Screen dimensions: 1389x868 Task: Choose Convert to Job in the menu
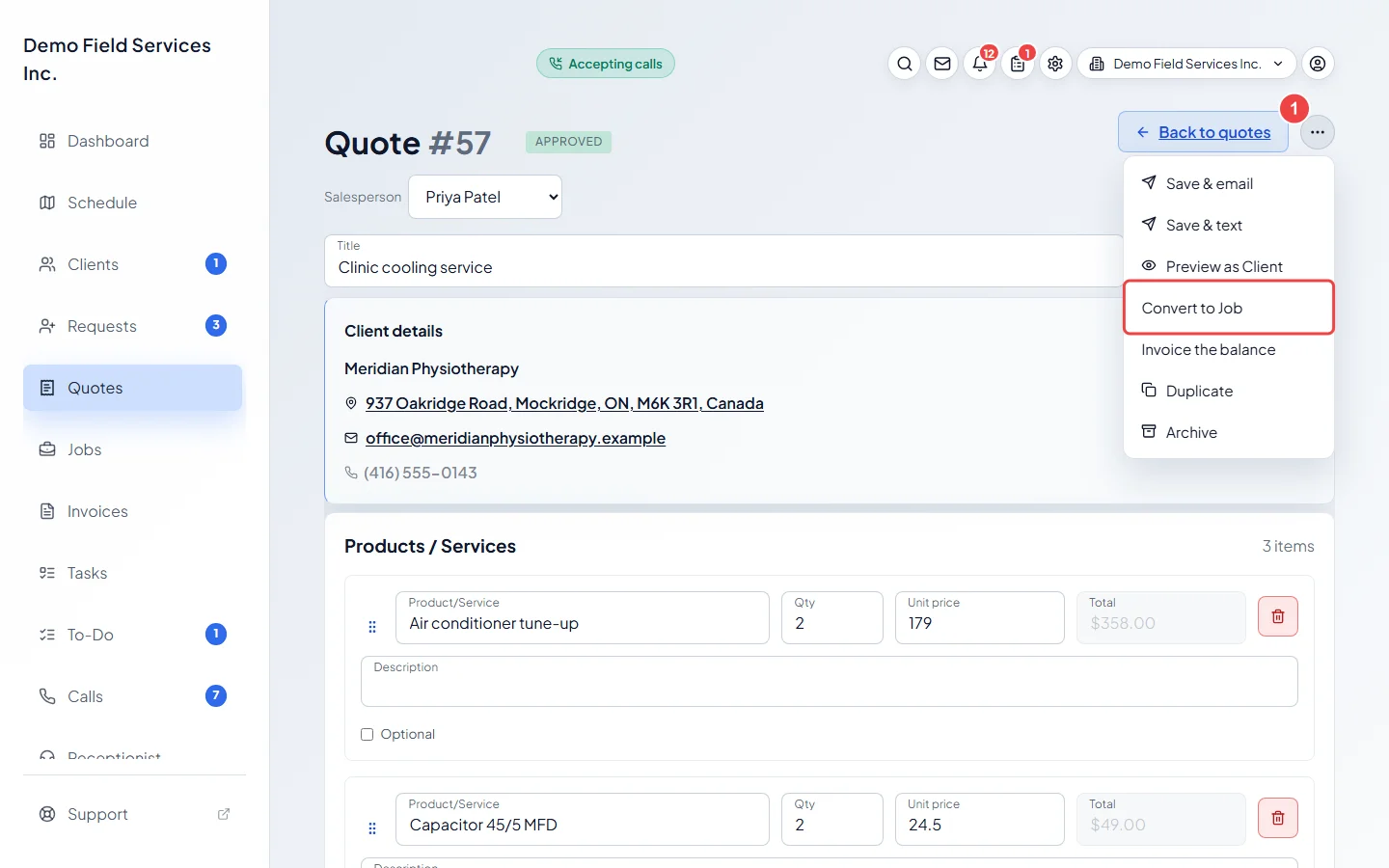click(x=1229, y=308)
